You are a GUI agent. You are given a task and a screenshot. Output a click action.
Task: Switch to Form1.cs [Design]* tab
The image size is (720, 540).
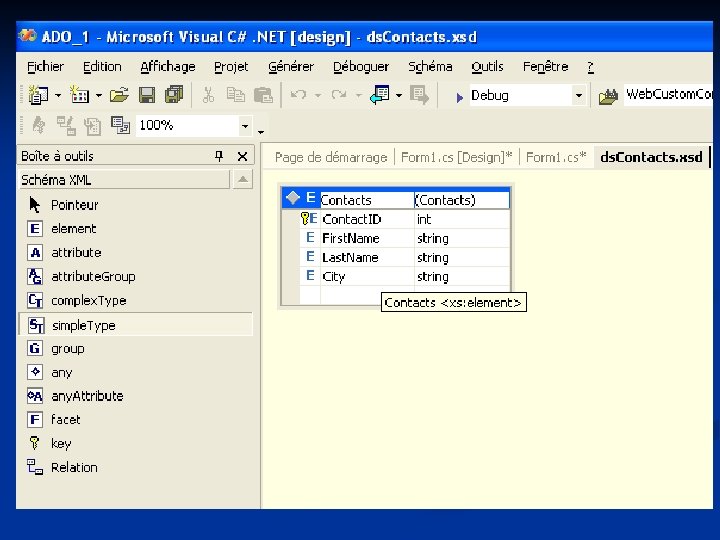pyautogui.click(x=456, y=158)
